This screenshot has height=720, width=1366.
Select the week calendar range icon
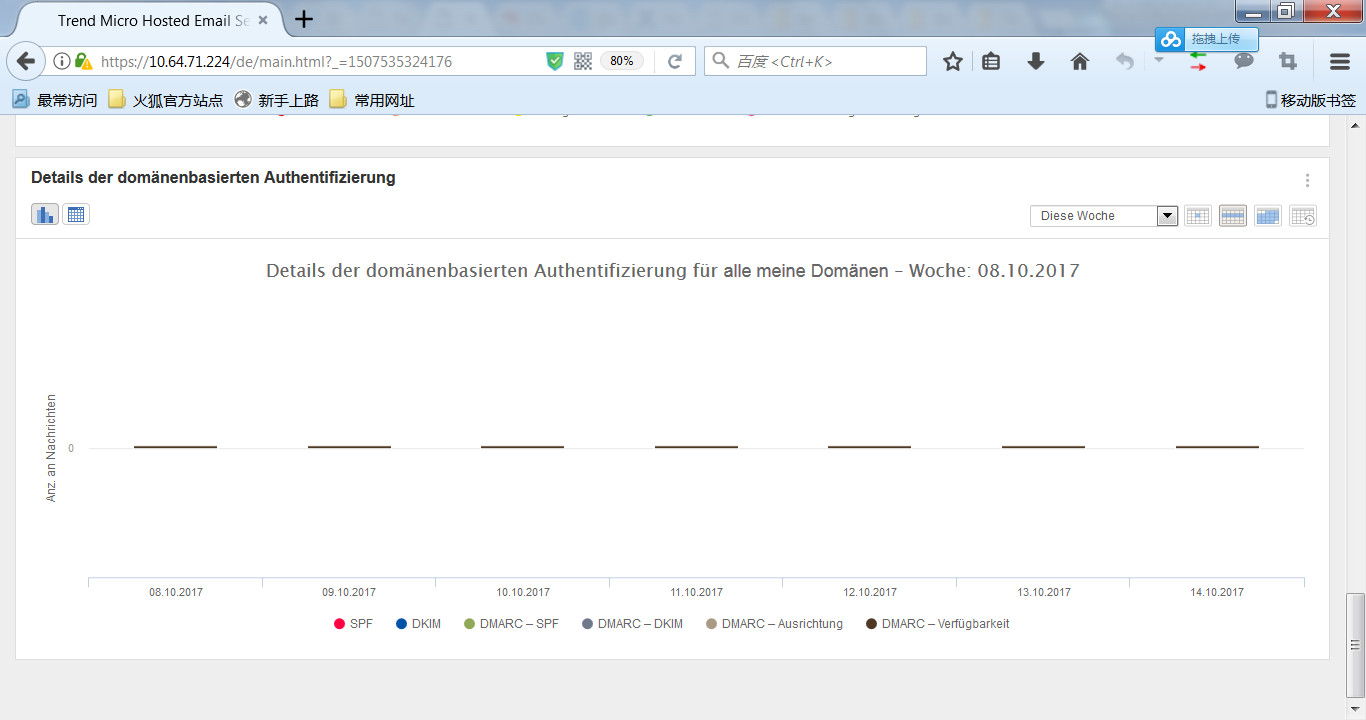1233,216
